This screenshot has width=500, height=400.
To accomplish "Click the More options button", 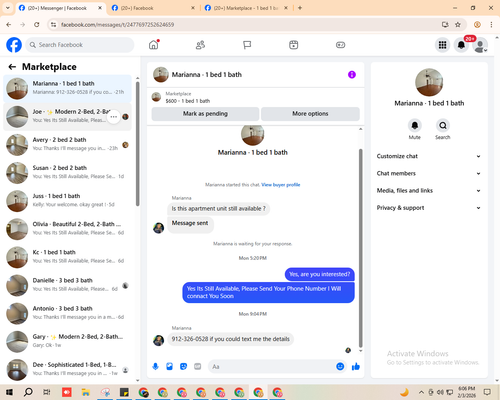I will [x=310, y=114].
